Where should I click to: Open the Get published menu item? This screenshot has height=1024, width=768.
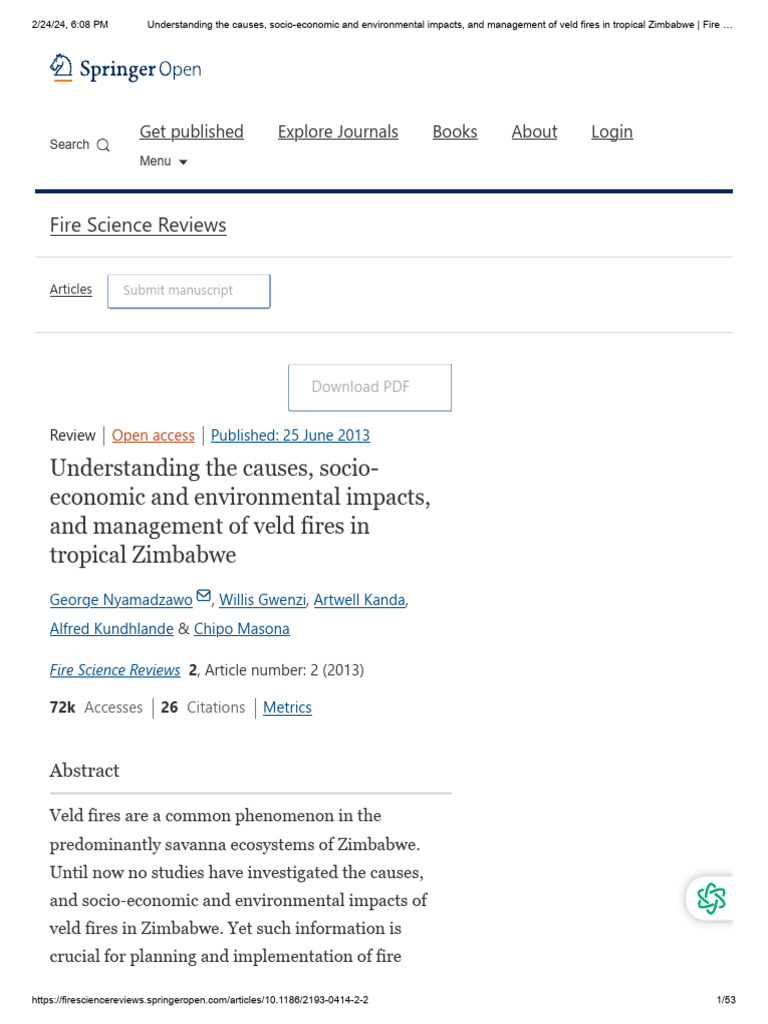click(191, 132)
